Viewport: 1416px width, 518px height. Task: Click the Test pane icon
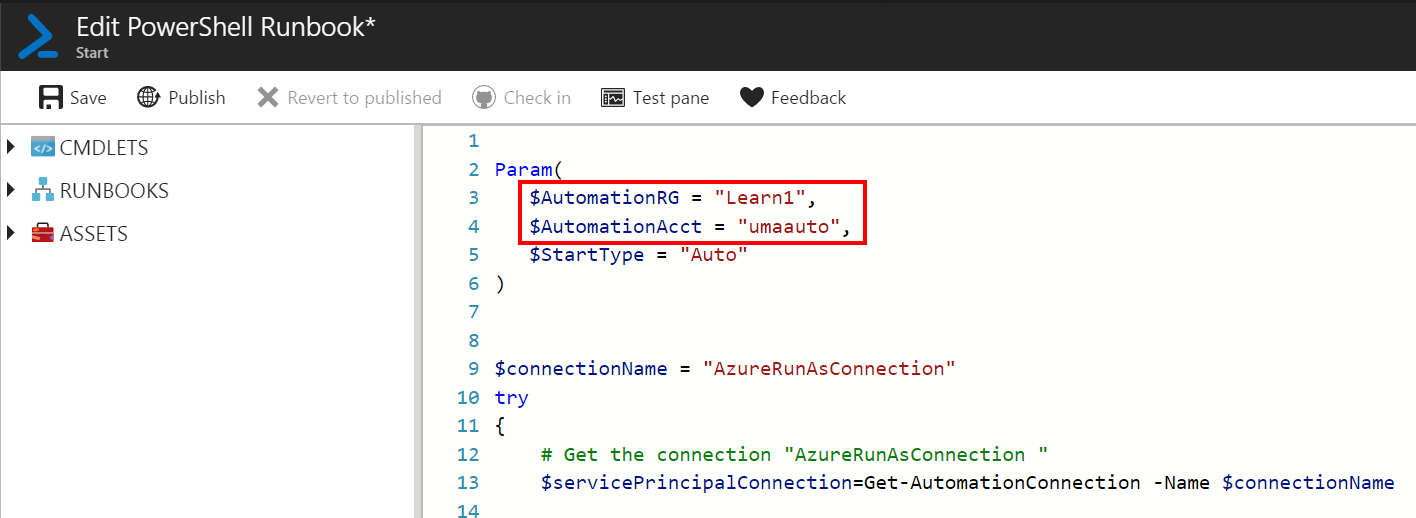613,97
